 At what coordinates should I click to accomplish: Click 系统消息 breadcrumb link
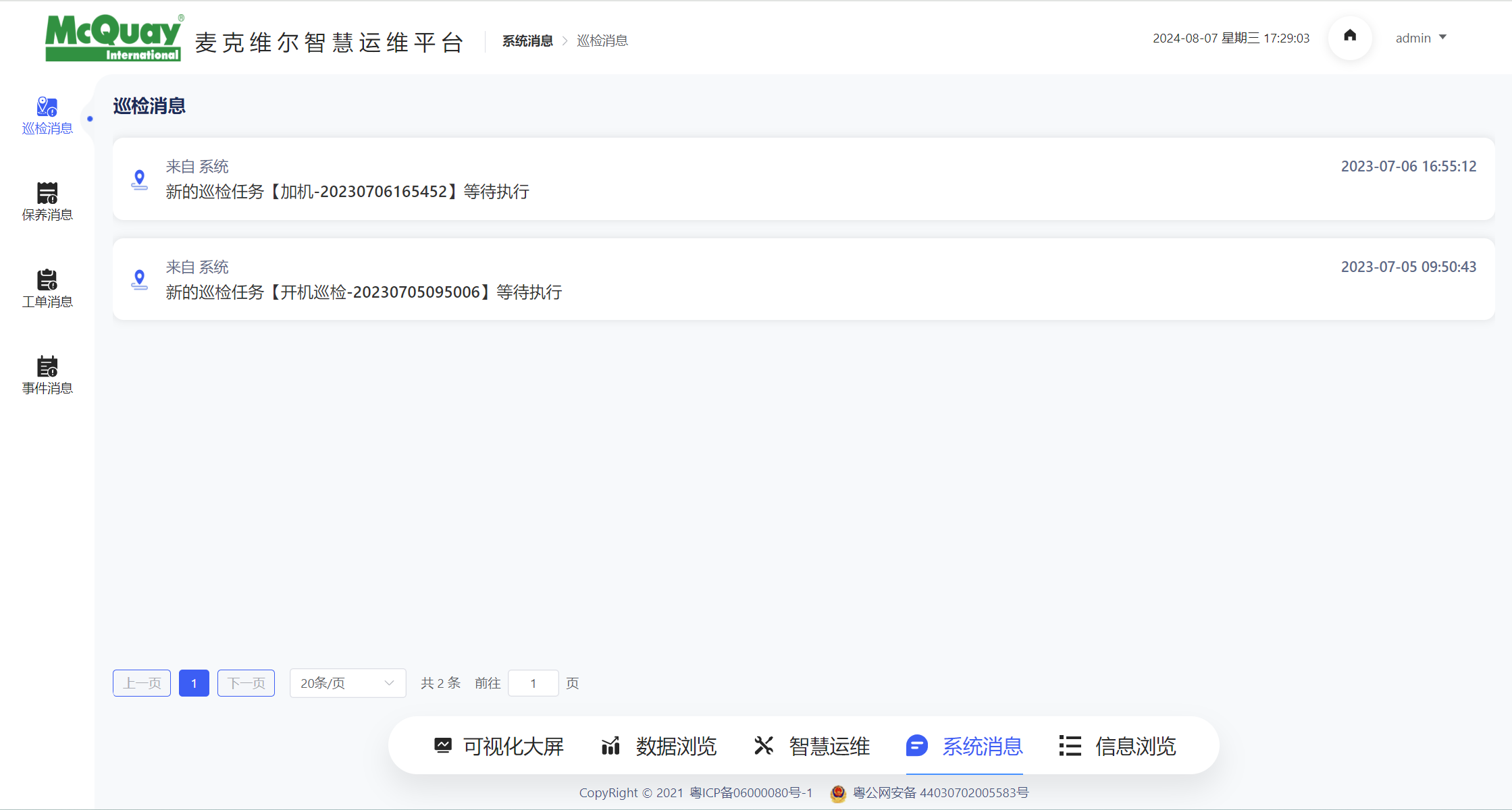[x=527, y=41]
